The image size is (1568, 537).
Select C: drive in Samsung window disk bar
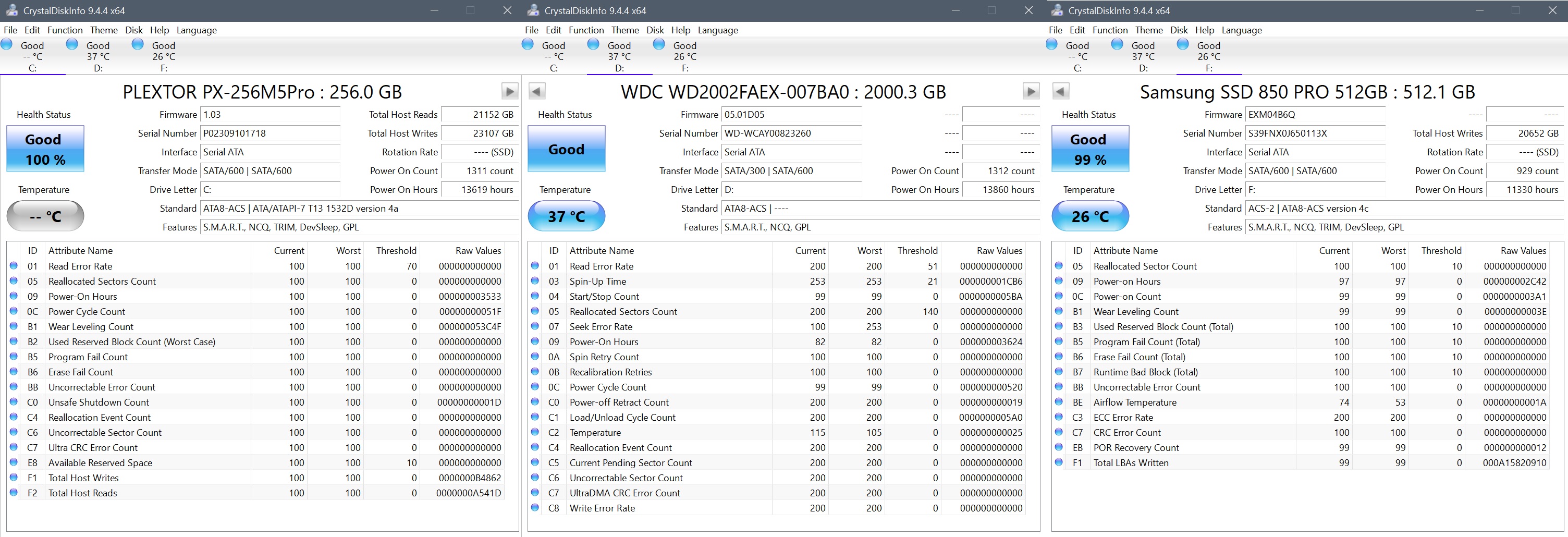tap(1077, 56)
